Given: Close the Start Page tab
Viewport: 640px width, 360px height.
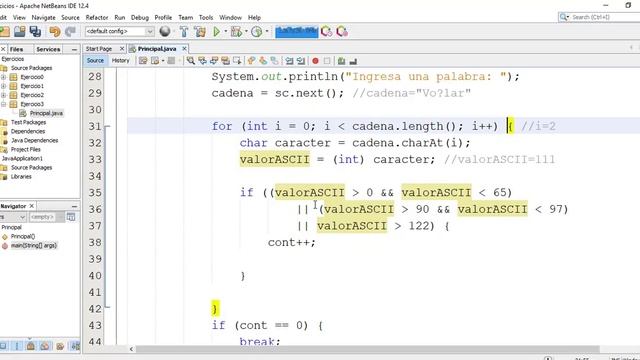Looking at the screenshot, I should click(x=122, y=49).
